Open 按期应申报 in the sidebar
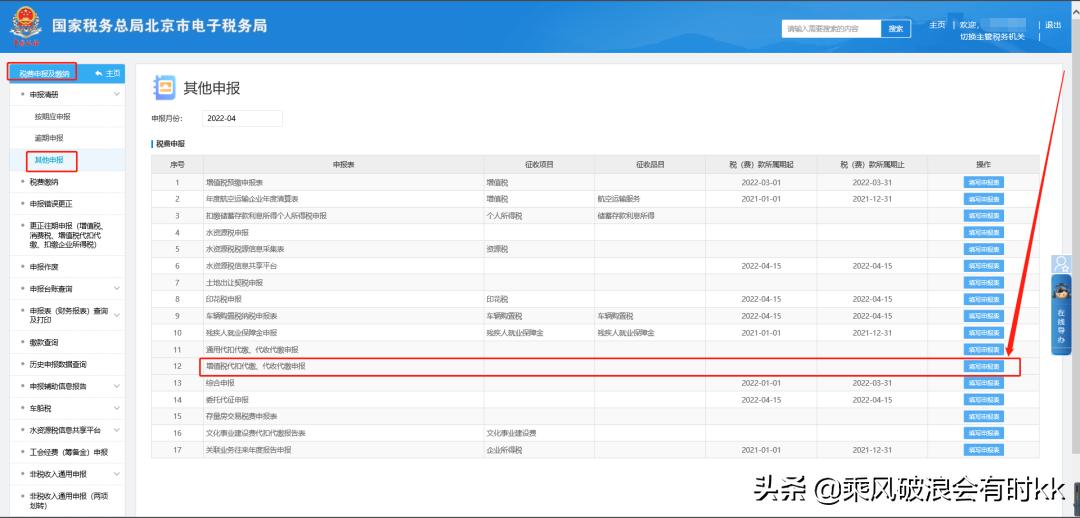 click(52, 116)
